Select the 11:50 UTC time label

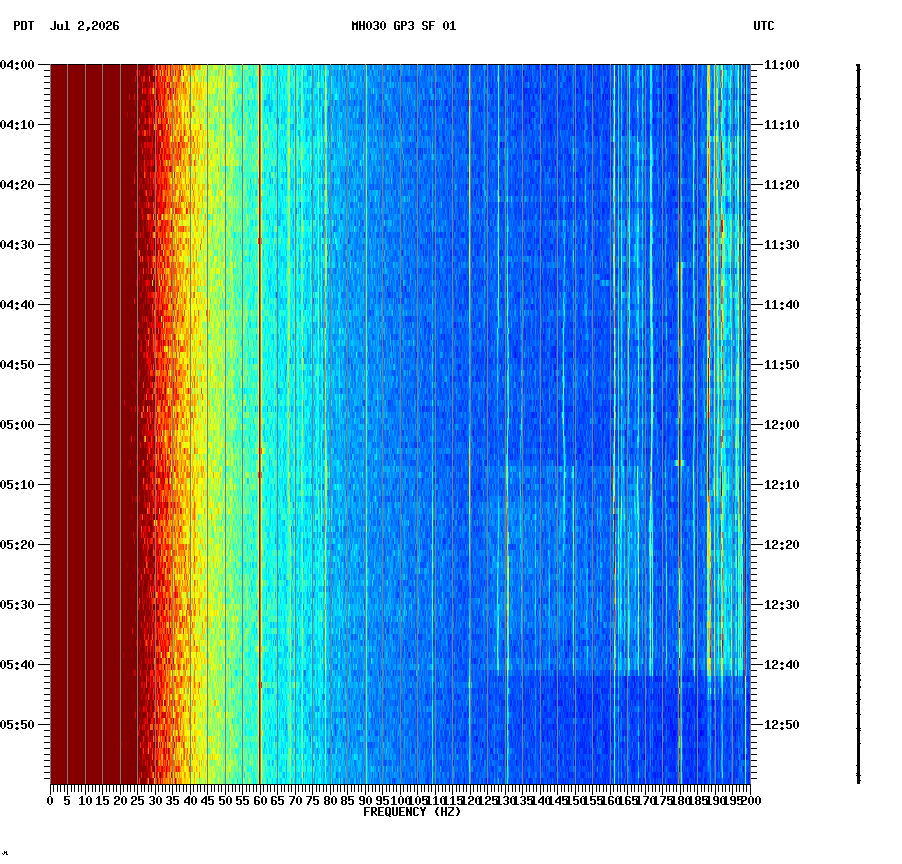point(782,365)
